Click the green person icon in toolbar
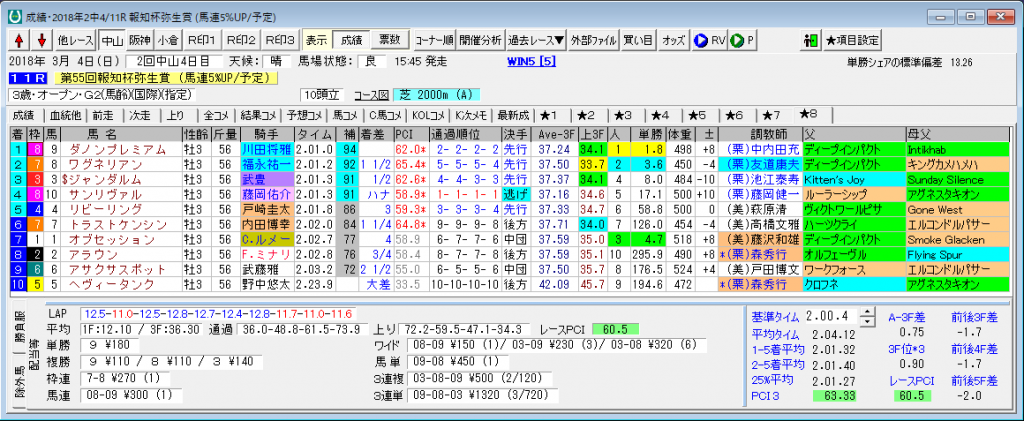The image size is (1024, 421). [x=811, y=40]
